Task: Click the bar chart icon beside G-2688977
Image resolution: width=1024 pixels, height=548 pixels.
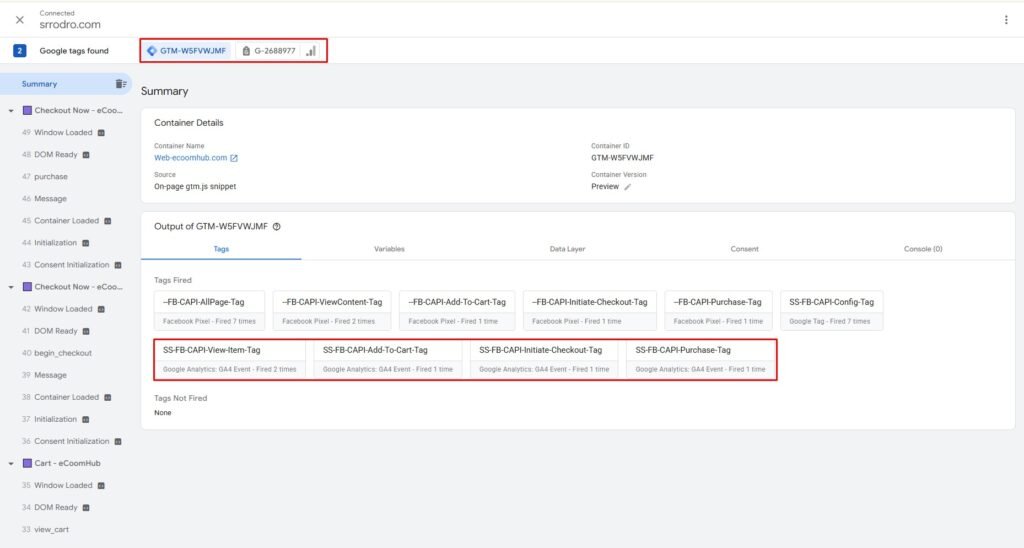Action: click(x=311, y=50)
